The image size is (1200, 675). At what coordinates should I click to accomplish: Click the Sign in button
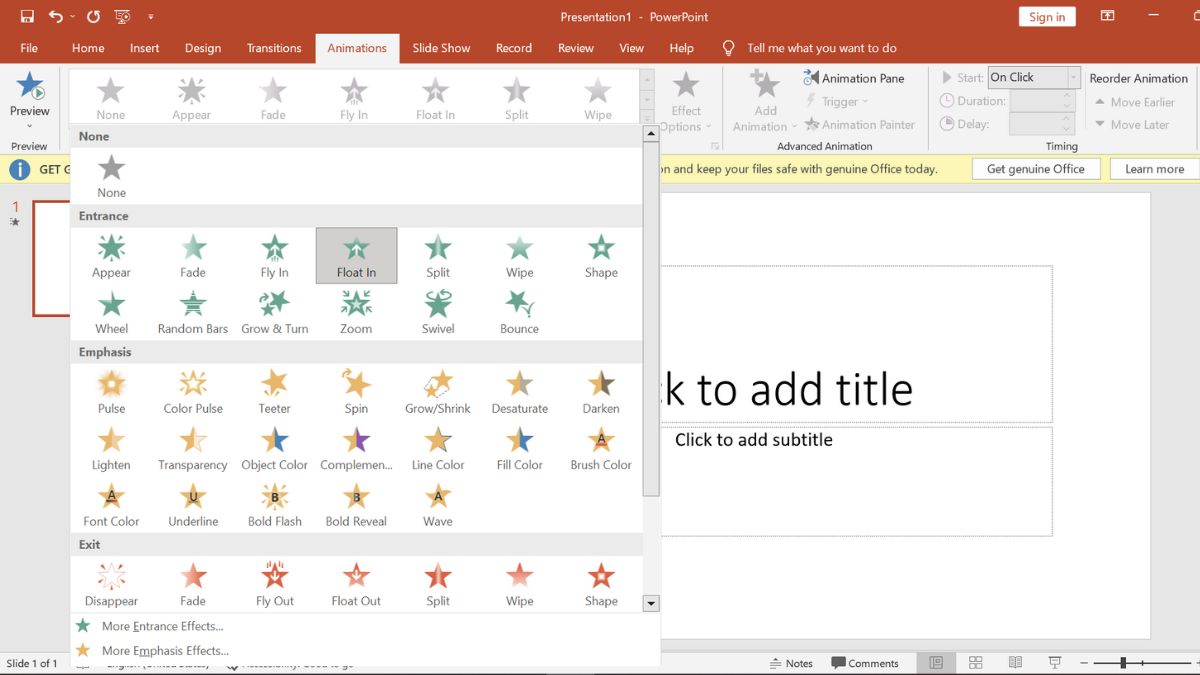tap(1047, 17)
